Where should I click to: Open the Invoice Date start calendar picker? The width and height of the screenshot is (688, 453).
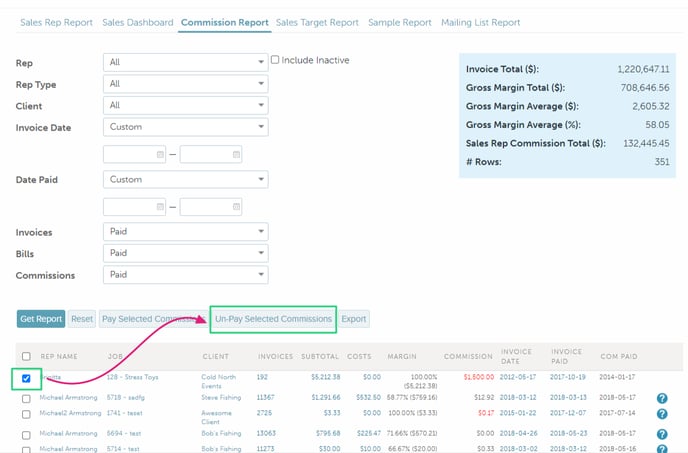point(160,154)
